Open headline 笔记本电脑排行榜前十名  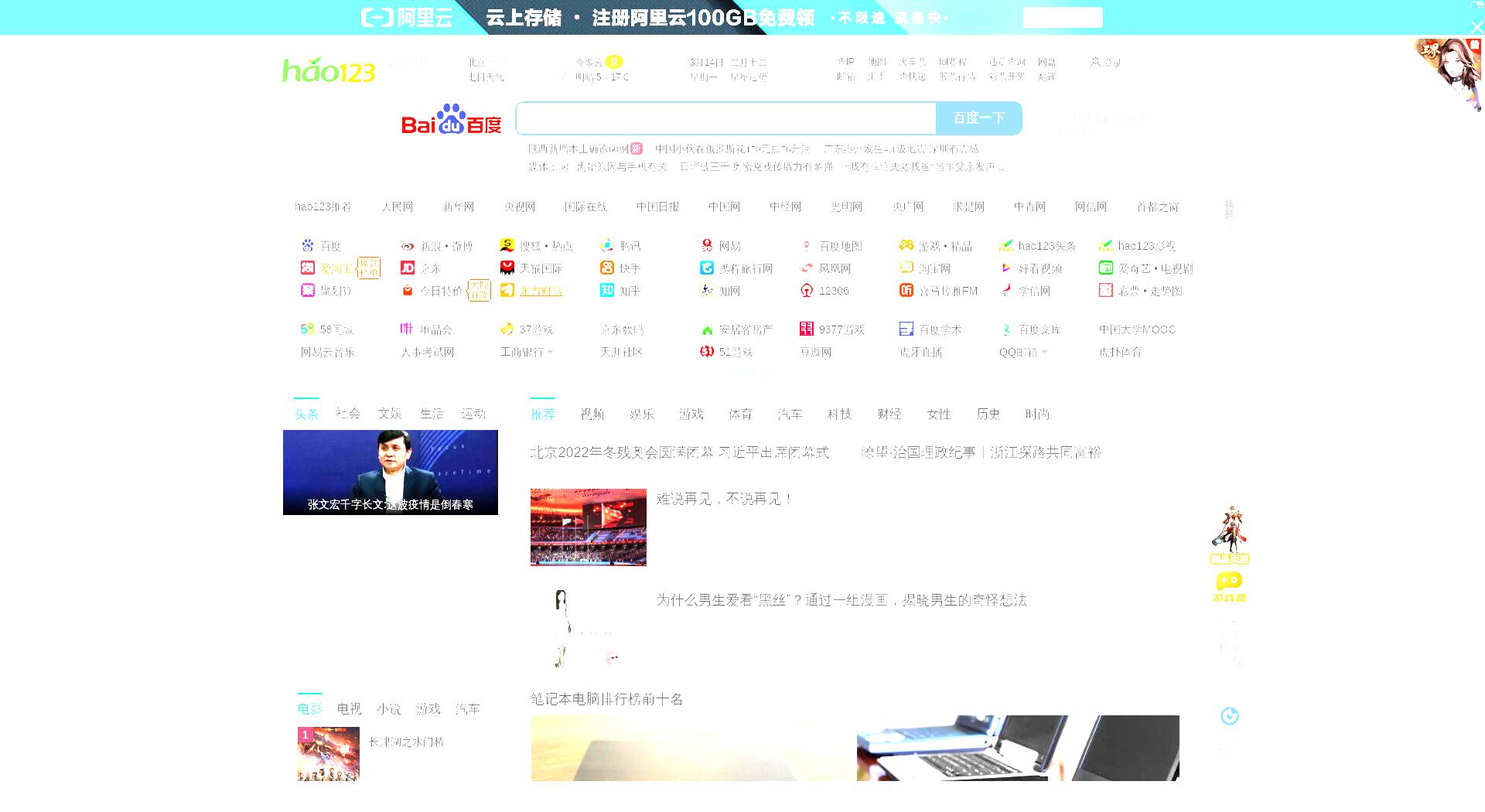click(x=606, y=700)
